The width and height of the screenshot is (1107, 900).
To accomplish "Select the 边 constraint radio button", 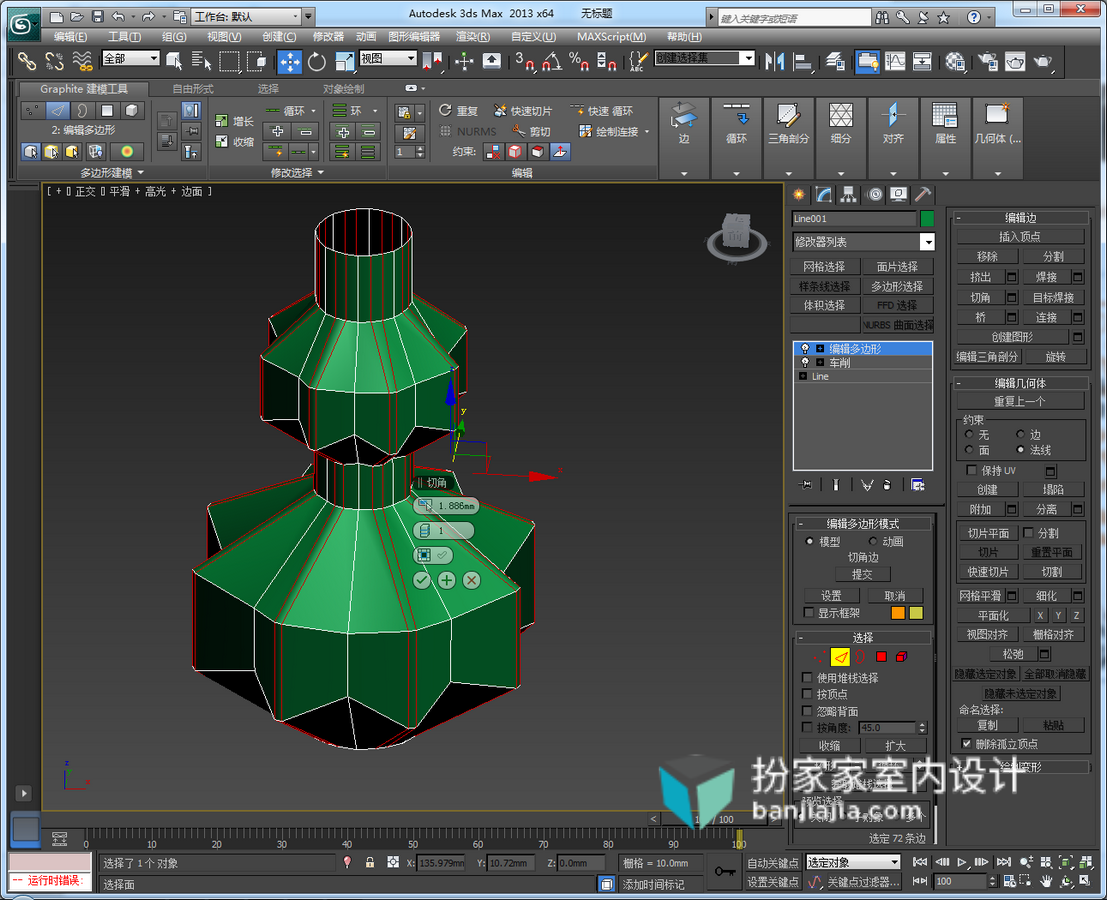I will pyautogui.click(x=1020, y=434).
